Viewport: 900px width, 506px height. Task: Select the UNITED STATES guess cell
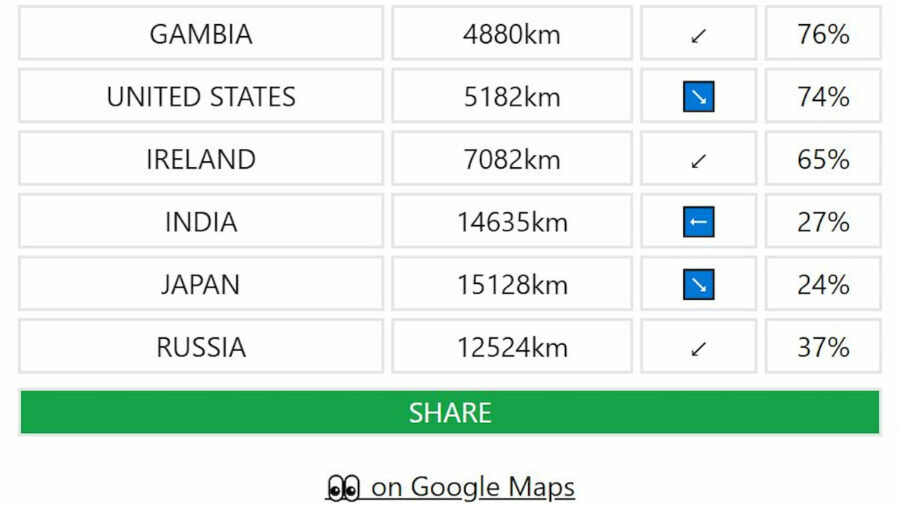click(201, 96)
